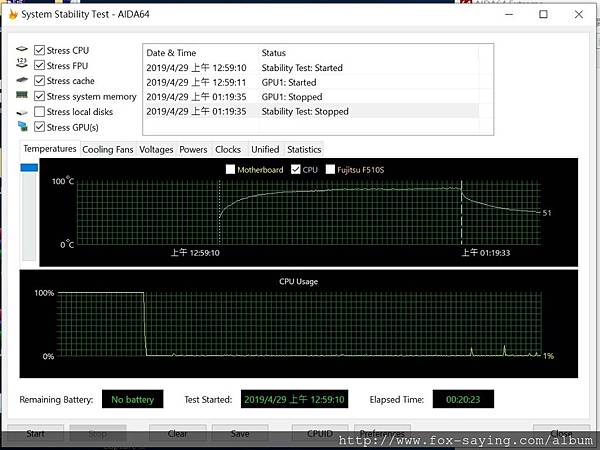This screenshot has width=600, height=450.
Task: Minimize the System Stability Test window
Action: (509, 15)
